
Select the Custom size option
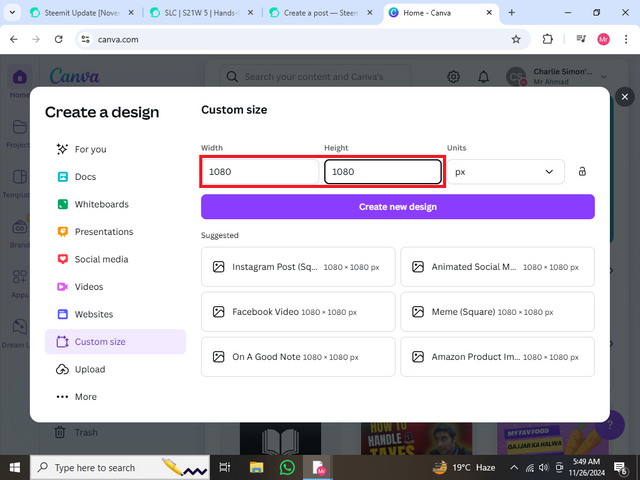pos(116,342)
